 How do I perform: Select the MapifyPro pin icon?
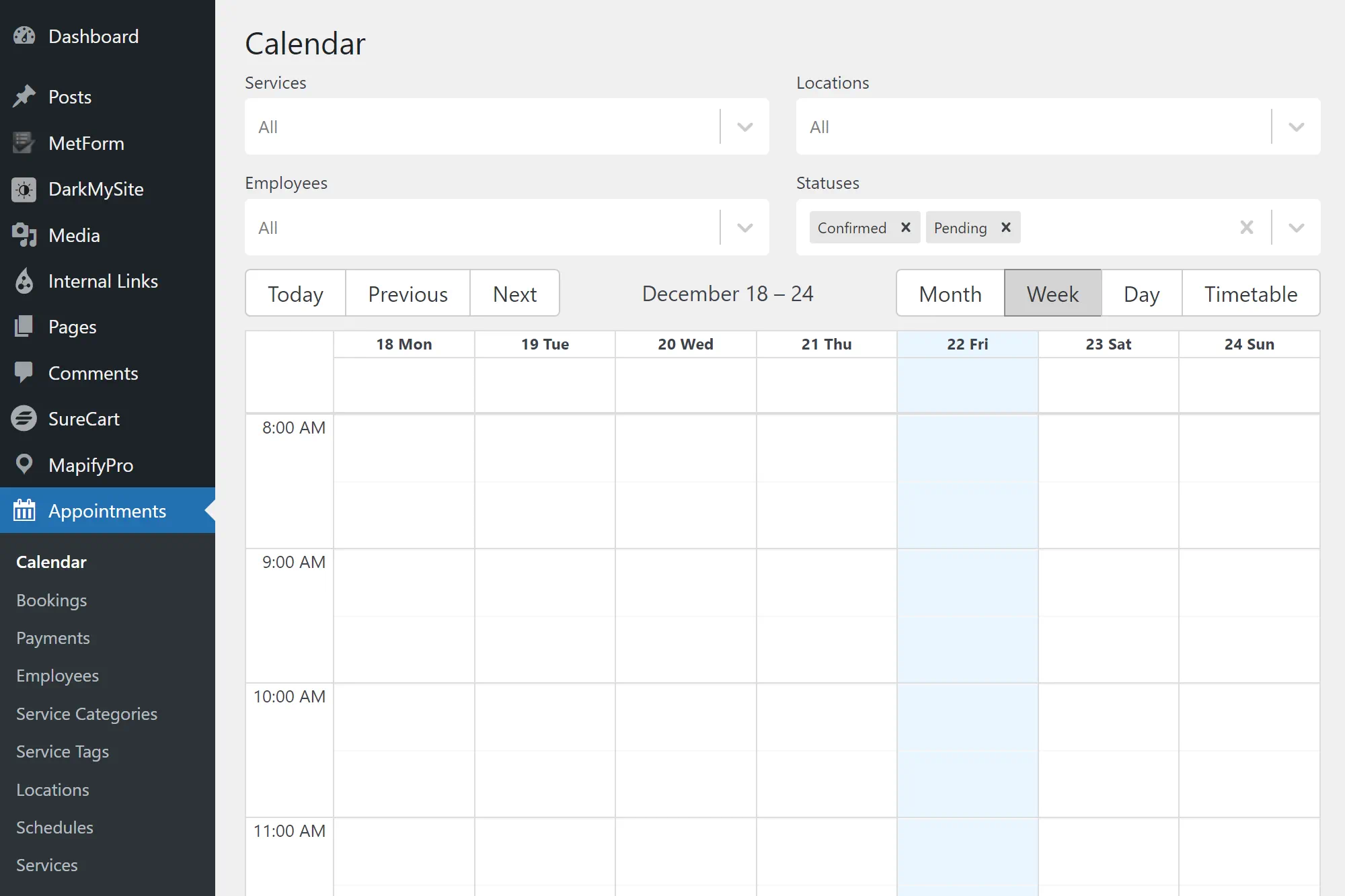click(x=25, y=464)
